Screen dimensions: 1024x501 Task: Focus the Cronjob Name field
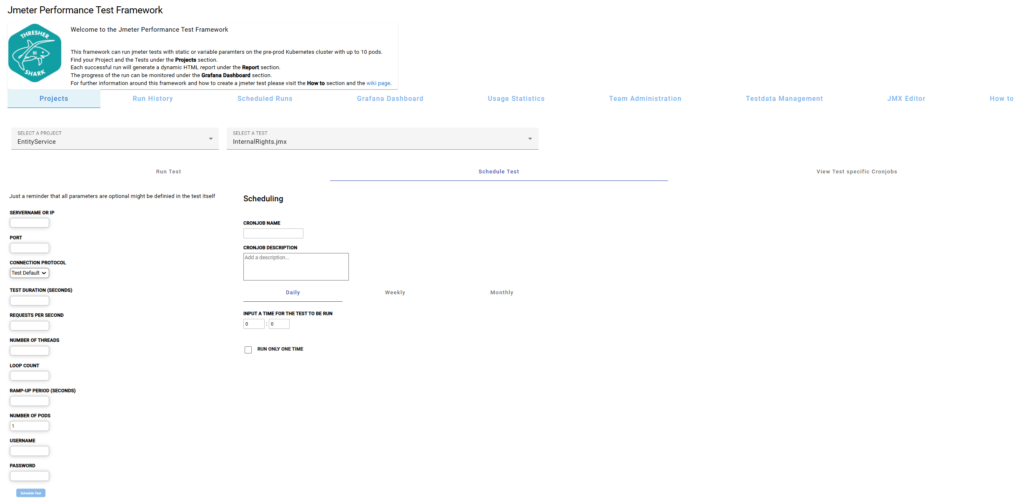tap(273, 233)
